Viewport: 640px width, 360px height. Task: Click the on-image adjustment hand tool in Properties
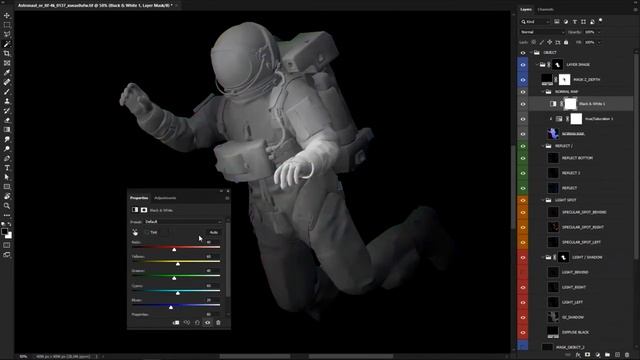135,232
